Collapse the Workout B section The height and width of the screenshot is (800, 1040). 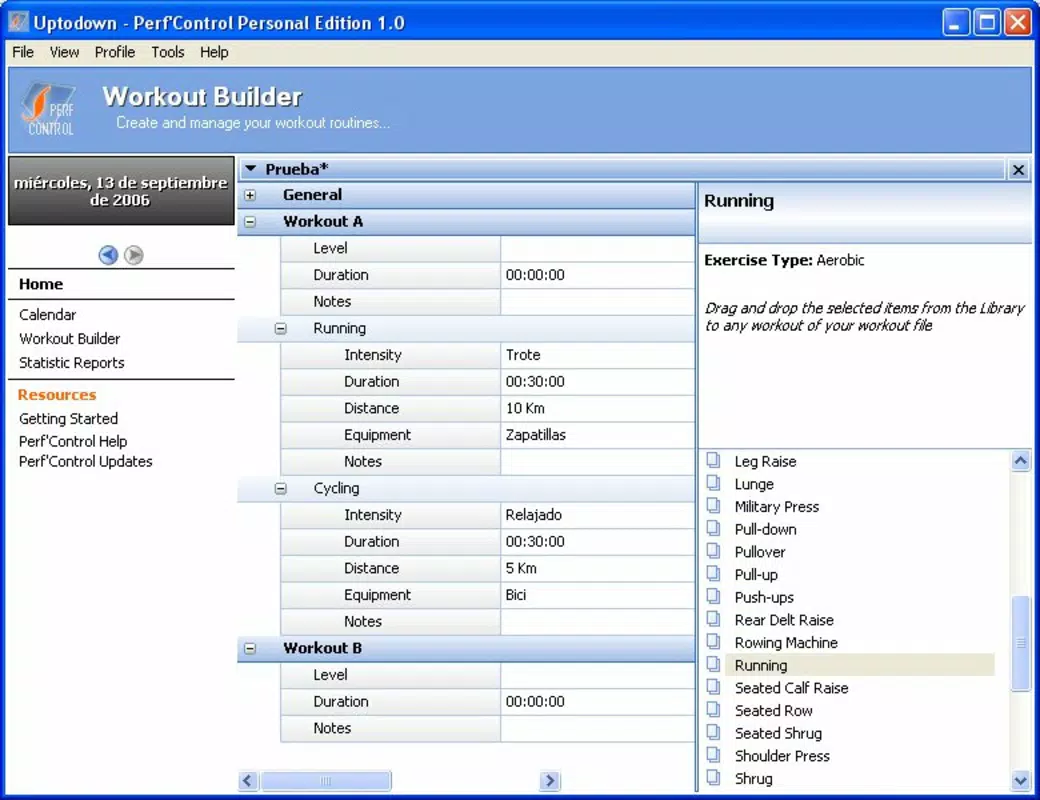click(x=250, y=648)
